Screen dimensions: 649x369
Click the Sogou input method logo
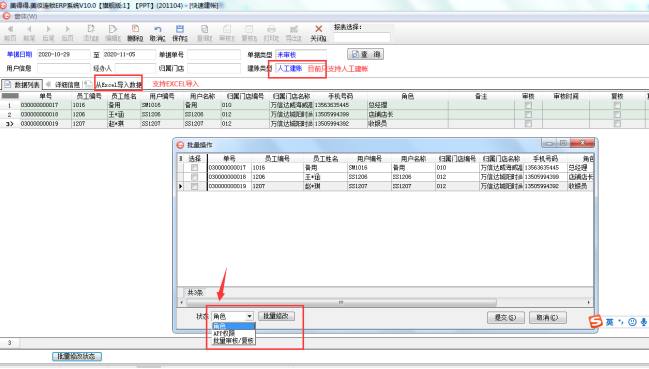pyautogui.click(x=596, y=321)
